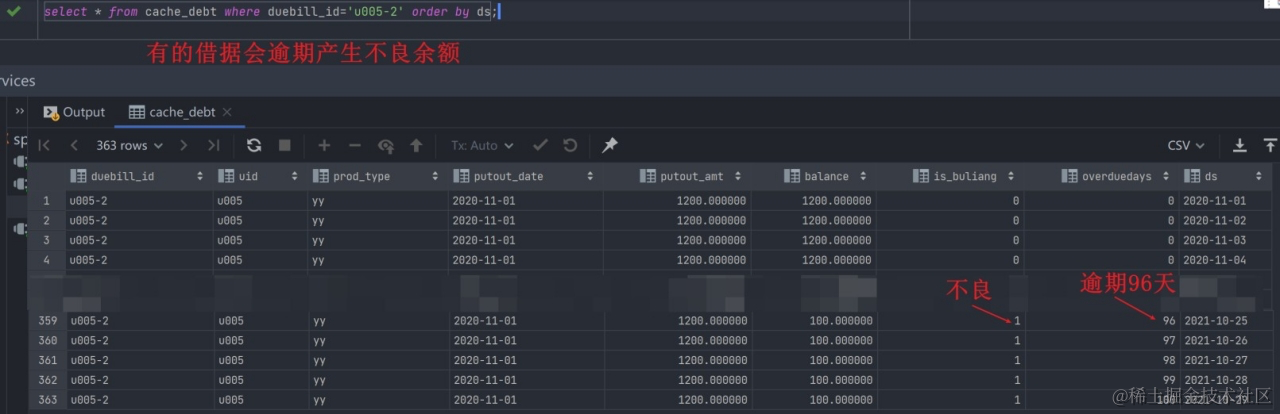This screenshot has height=414, width=1280.
Task: Open the 363 rows page size dropdown
Action: pos(129,145)
